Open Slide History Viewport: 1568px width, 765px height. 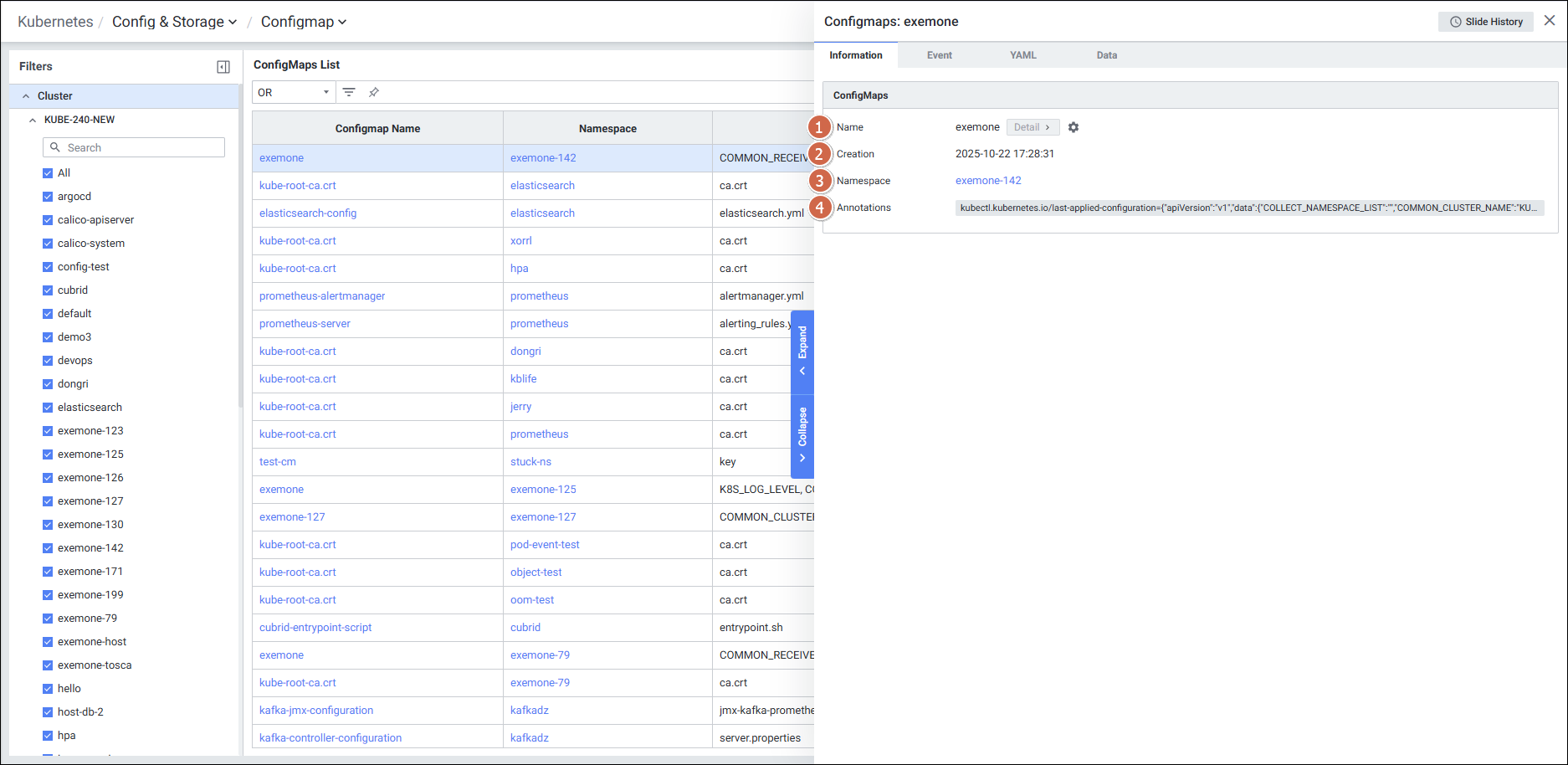tap(1486, 22)
